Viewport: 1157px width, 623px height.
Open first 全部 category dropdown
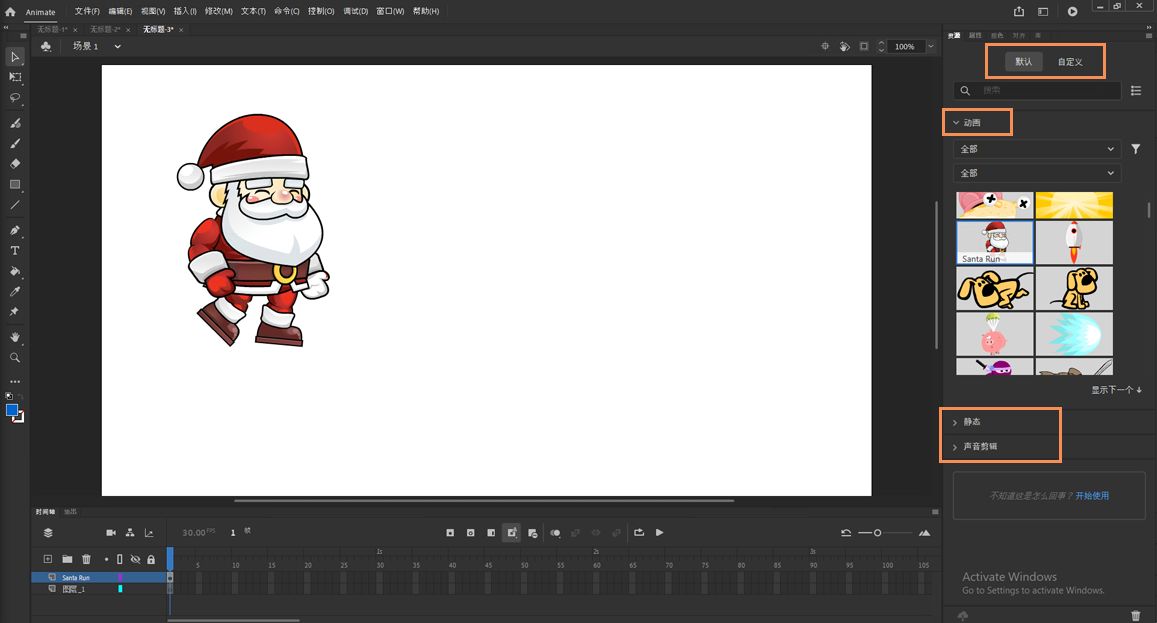[x=1037, y=149]
